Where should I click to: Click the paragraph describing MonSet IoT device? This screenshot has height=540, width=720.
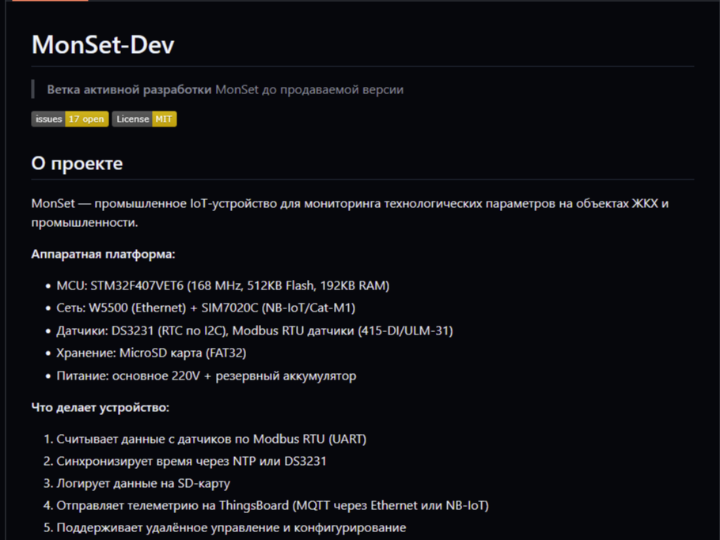349,212
